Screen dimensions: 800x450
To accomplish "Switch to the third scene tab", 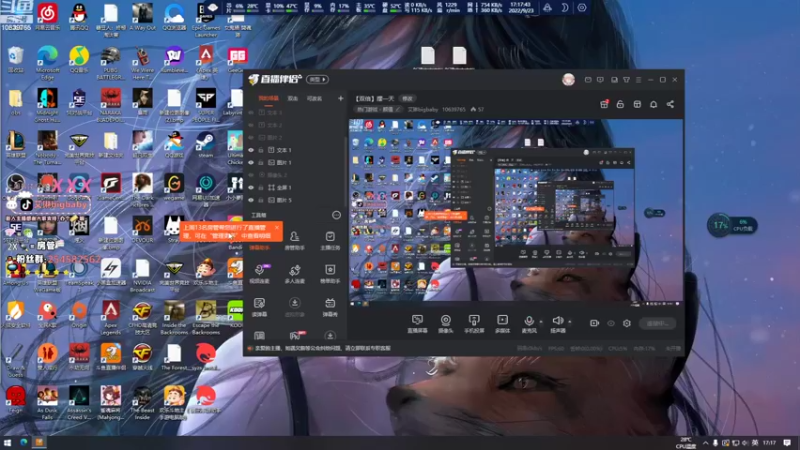I will coord(314,98).
